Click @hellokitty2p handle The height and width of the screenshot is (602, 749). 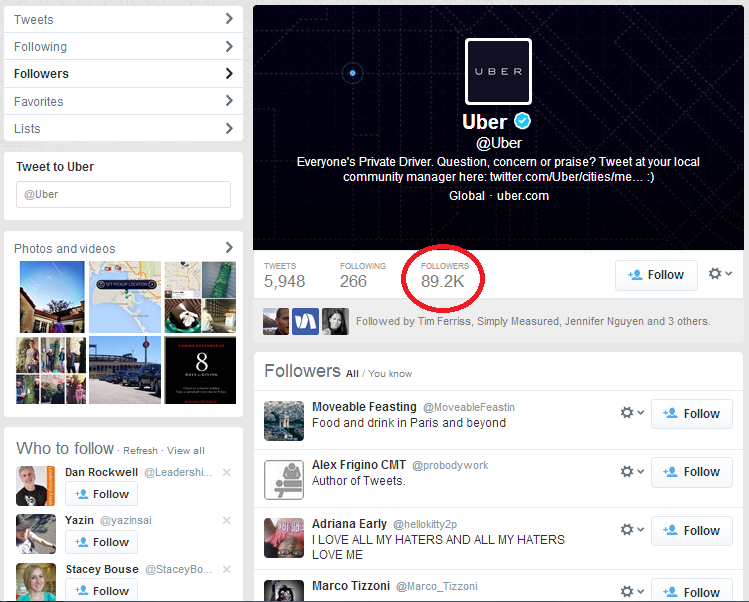(425, 525)
